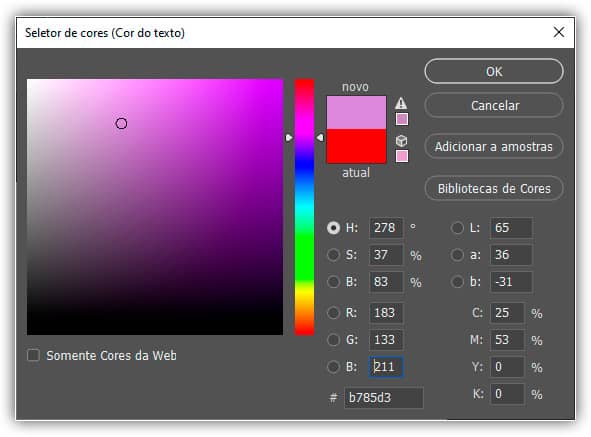Confirm the color with OK button
The width and height of the screenshot is (591, 437).
coord(494,71)
